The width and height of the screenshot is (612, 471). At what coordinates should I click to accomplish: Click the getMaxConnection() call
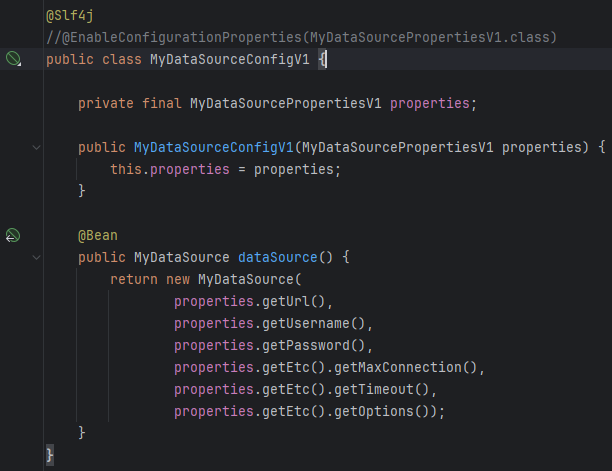point(406,368)
